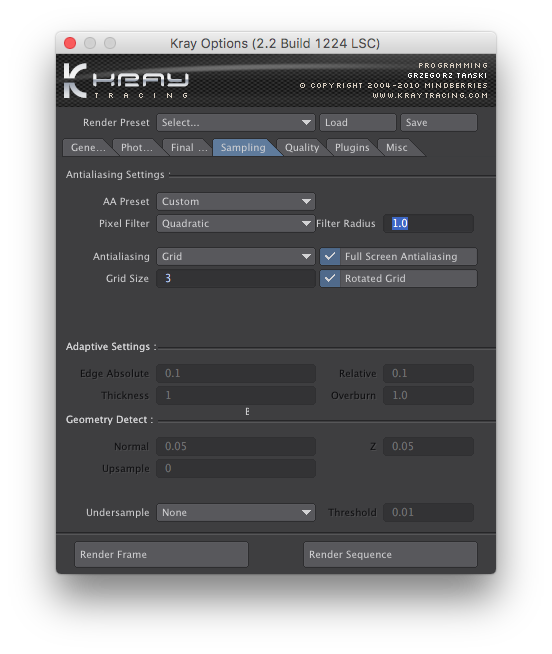Open the Plugins tab

352,148
